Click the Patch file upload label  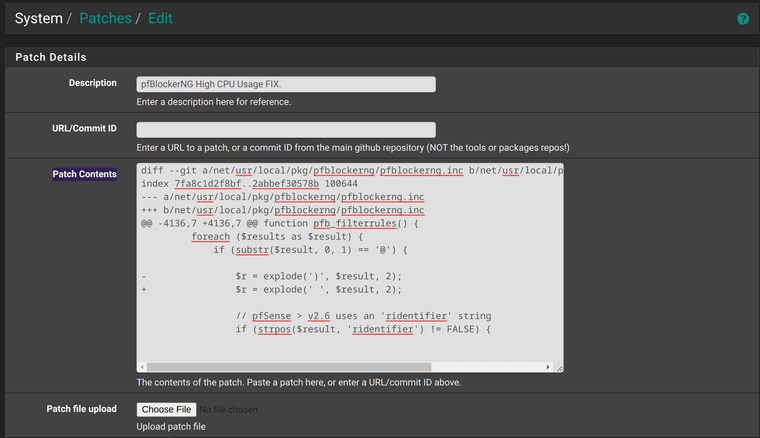[x=81, y=409]
